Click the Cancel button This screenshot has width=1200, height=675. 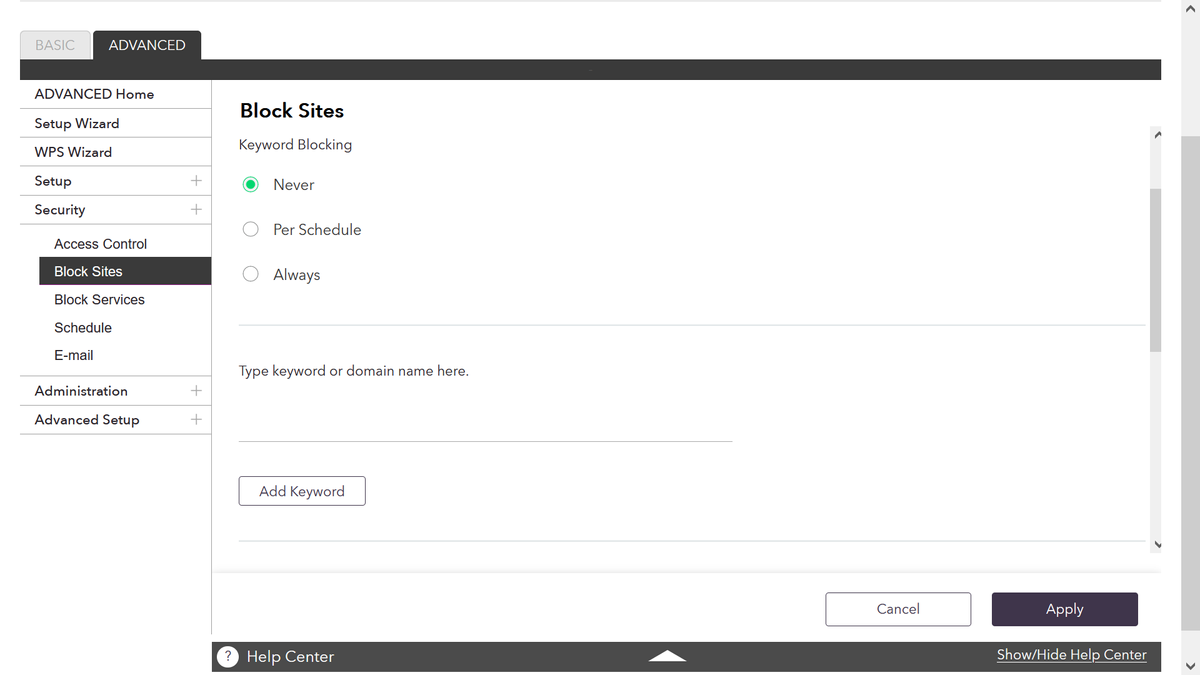coord(898,609)
